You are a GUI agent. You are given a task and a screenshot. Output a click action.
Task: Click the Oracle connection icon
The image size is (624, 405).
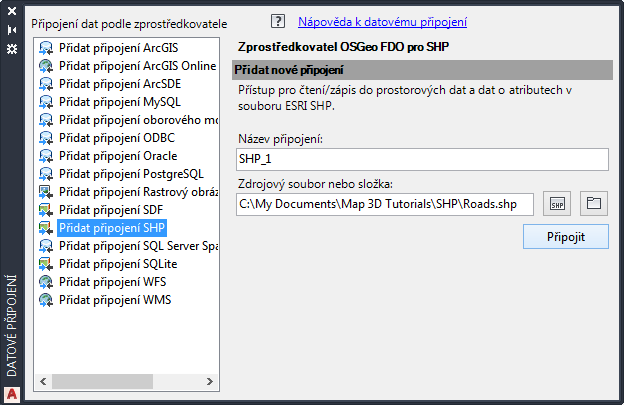click(x=46, y=156)
